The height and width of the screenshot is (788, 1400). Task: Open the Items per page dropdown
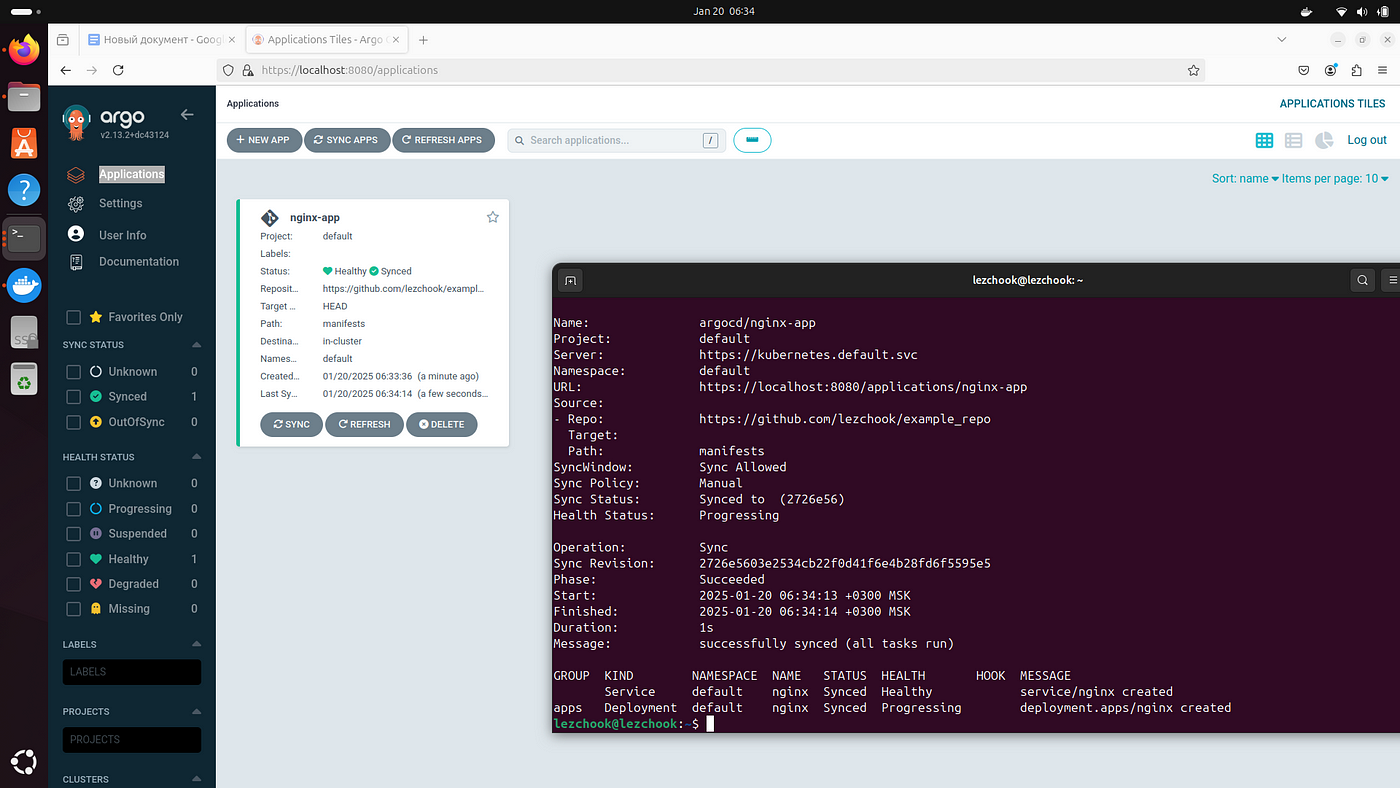pyautogui.click(x=1335, y=178)
